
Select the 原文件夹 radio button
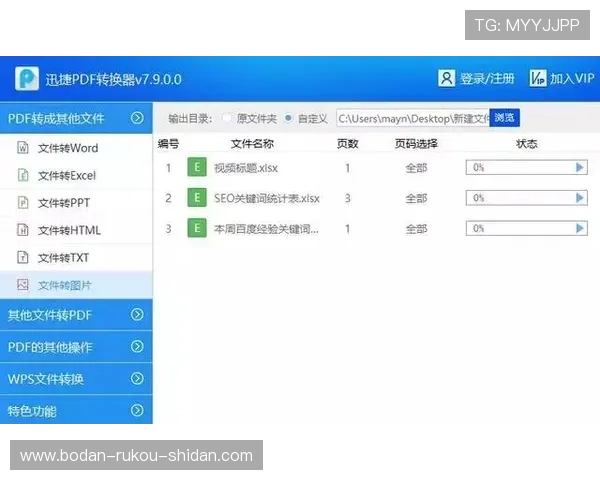[227, 118]
